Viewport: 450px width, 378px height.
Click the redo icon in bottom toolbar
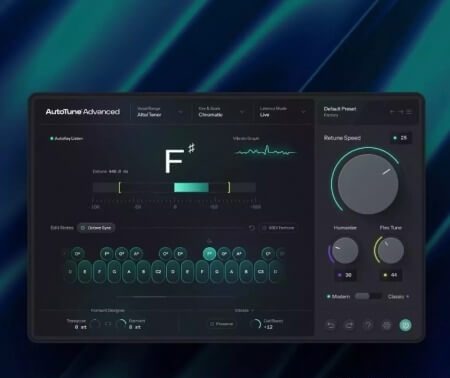pos(349,325)
